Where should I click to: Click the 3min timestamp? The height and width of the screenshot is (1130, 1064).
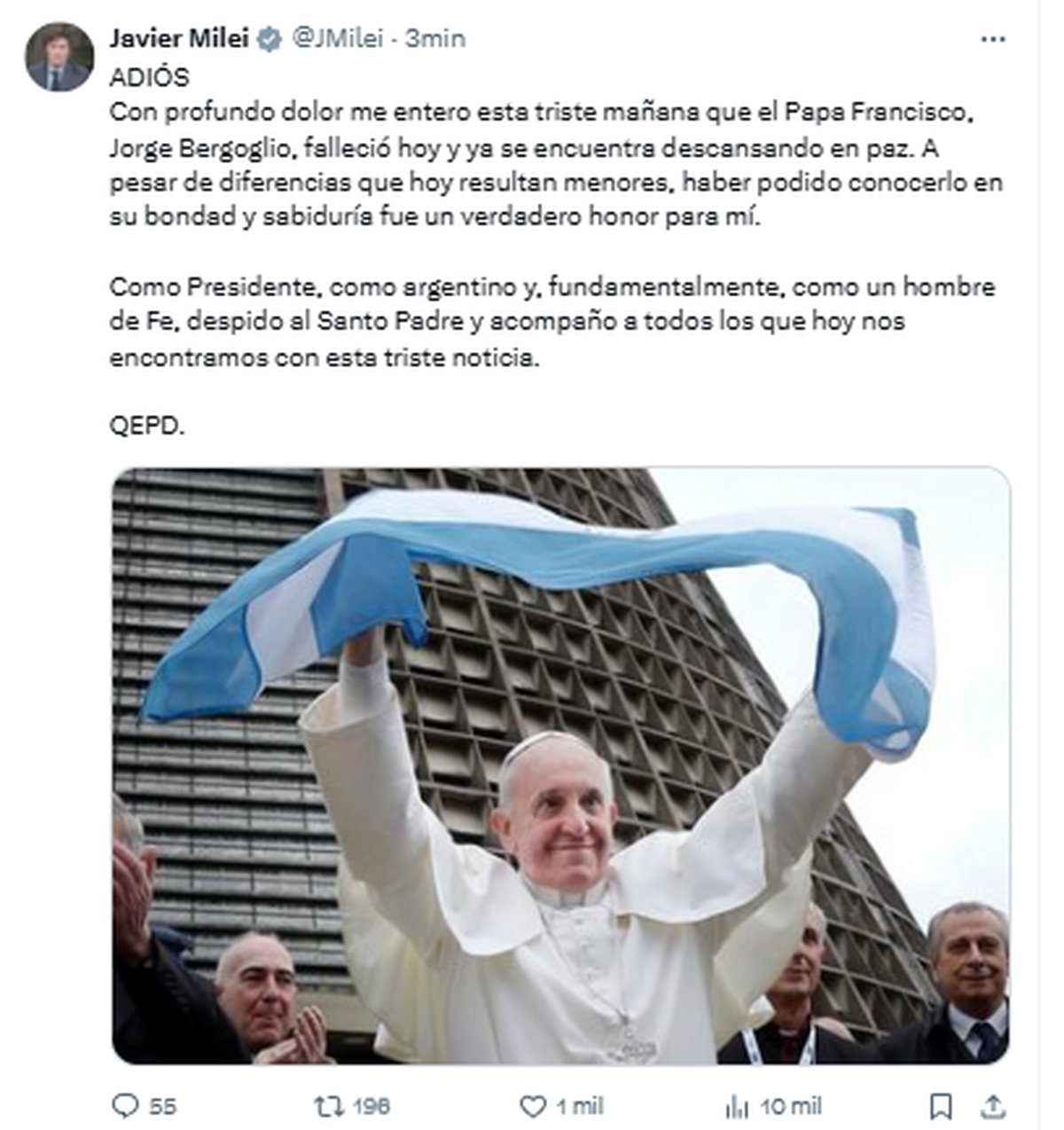tap(435, 39)
